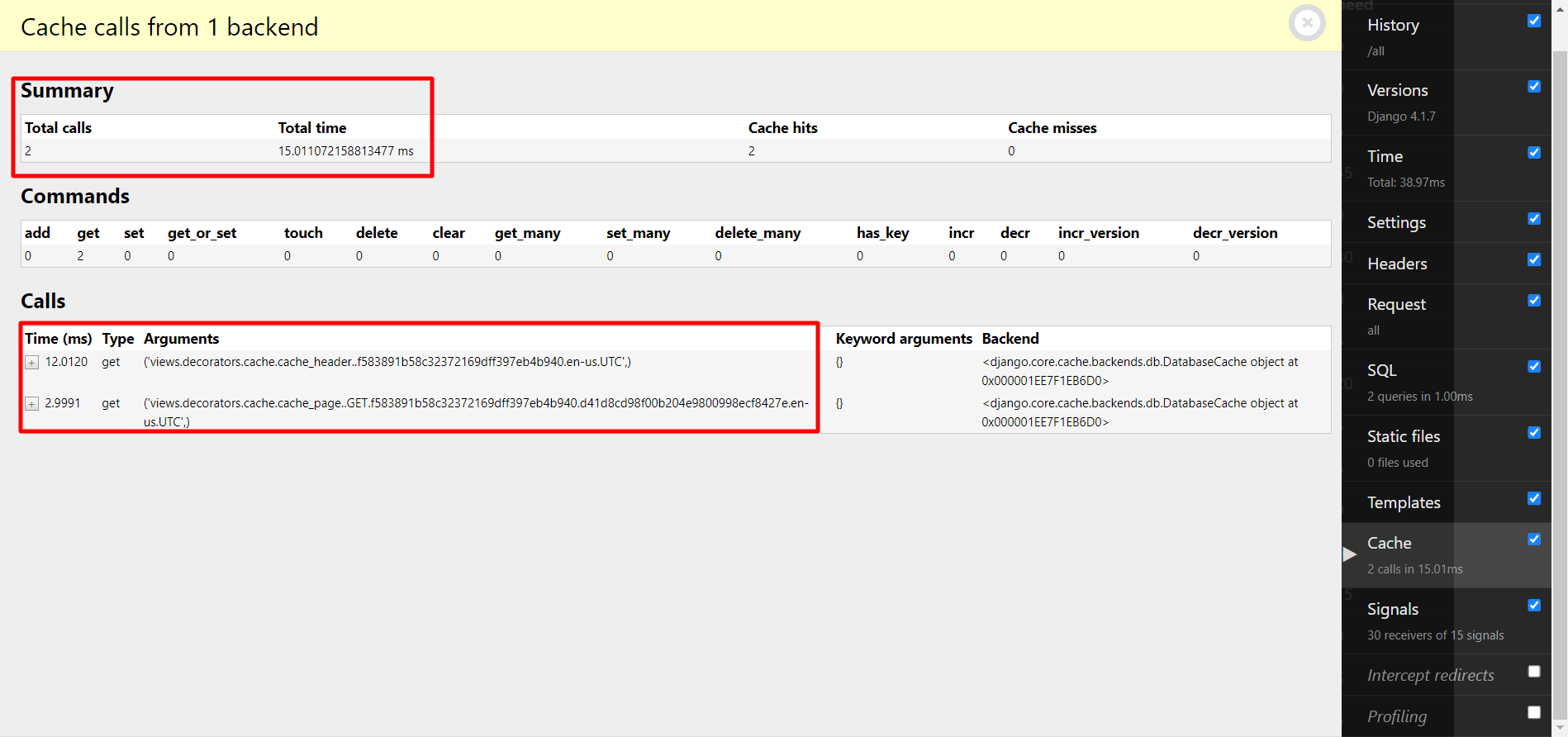Close the Cache calls panel
This screenshot has height=737, width=1568.
[1307, 23]
